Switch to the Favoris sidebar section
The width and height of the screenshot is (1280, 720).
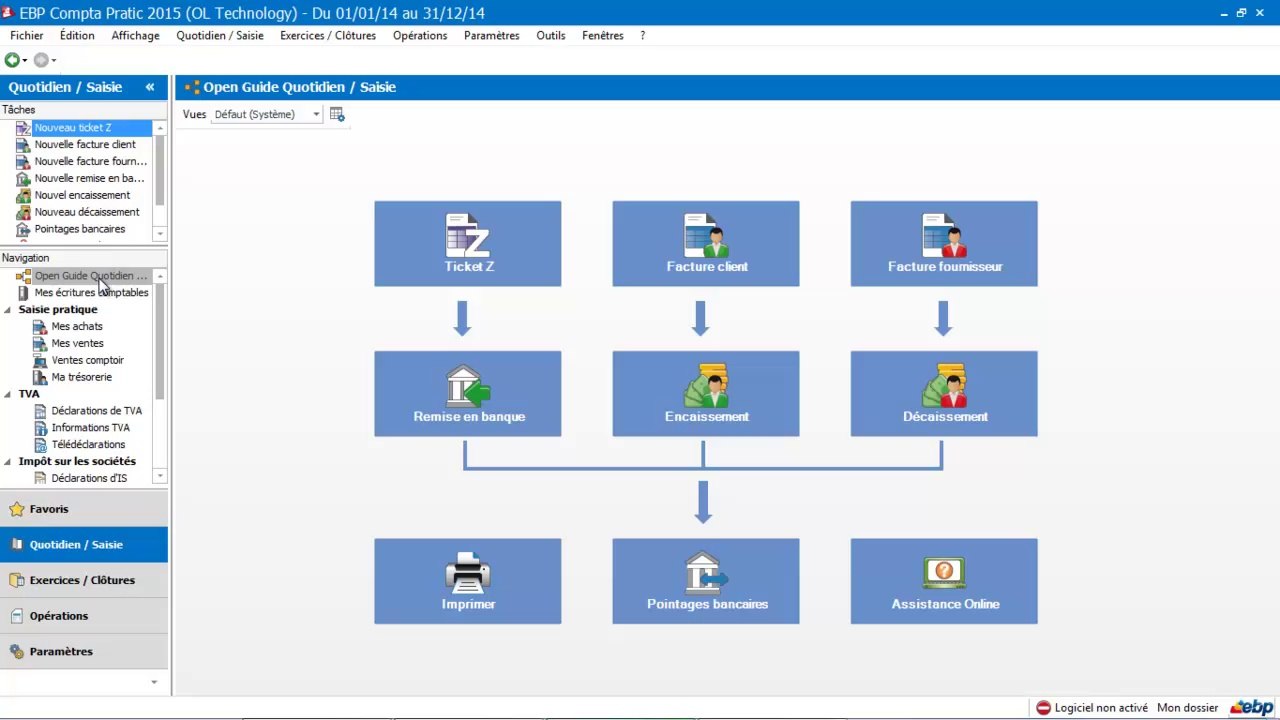point(84,509)
